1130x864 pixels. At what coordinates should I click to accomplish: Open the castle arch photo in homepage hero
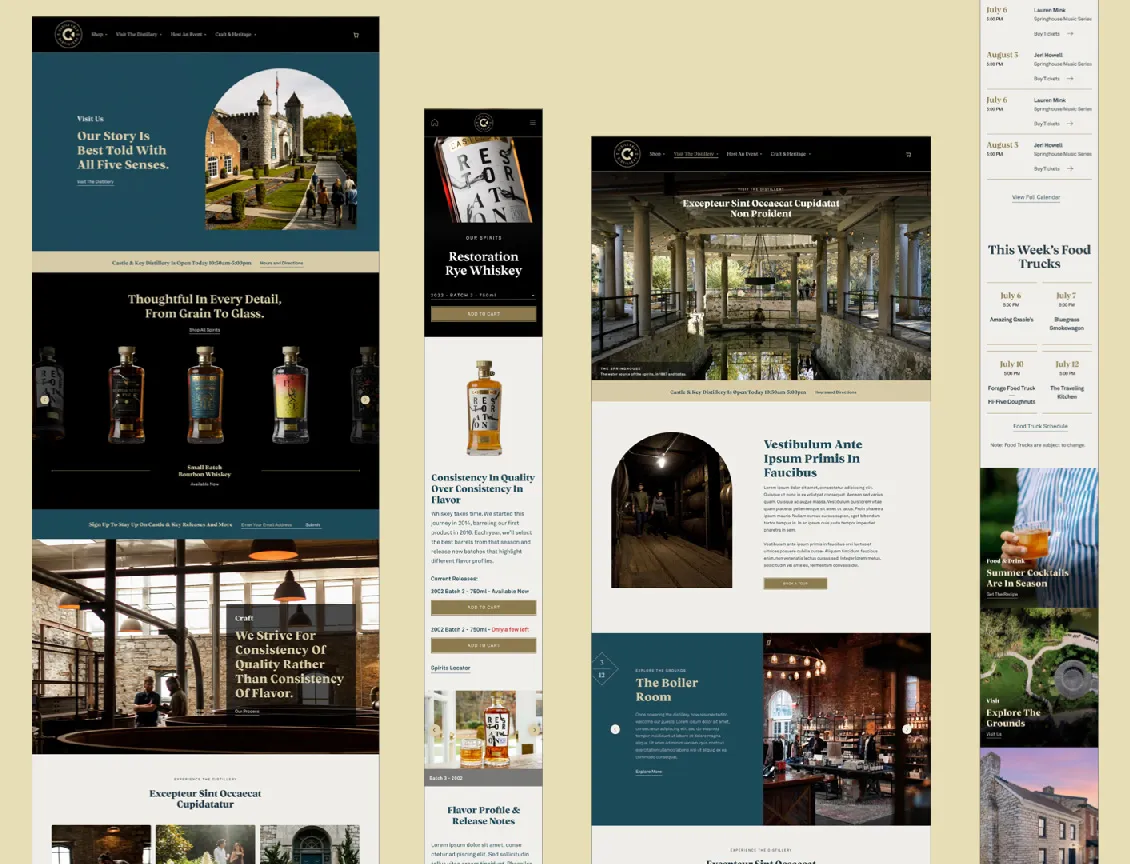(x=281, y=149)
